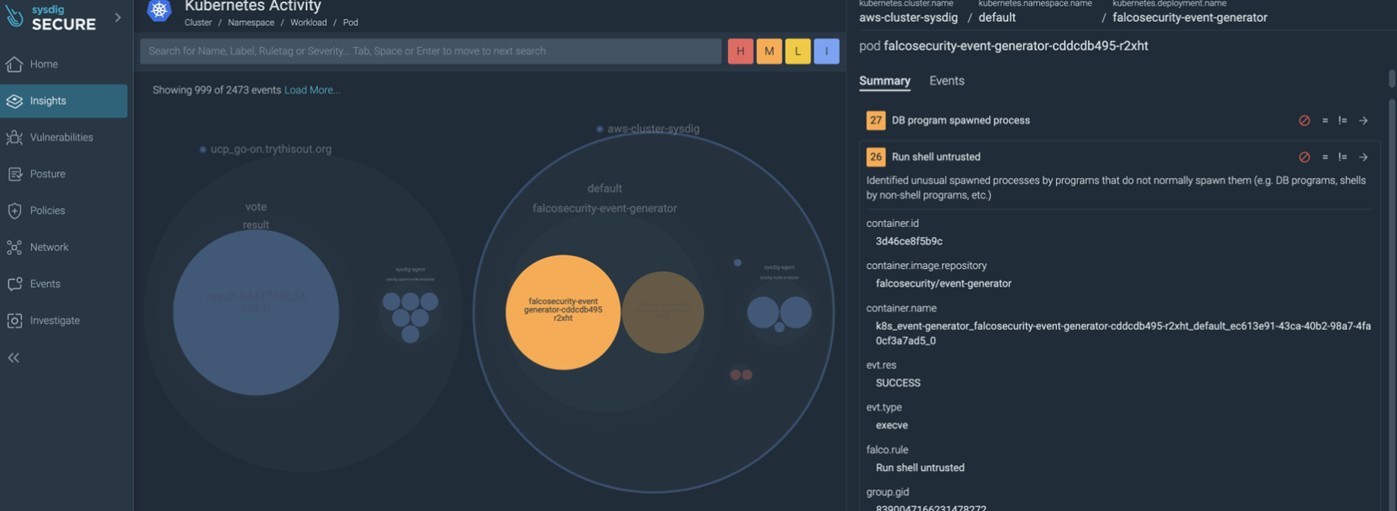Click falcosecurity/event-generator repository value
Screen dimensions: 1397x511
click(944, 284)
